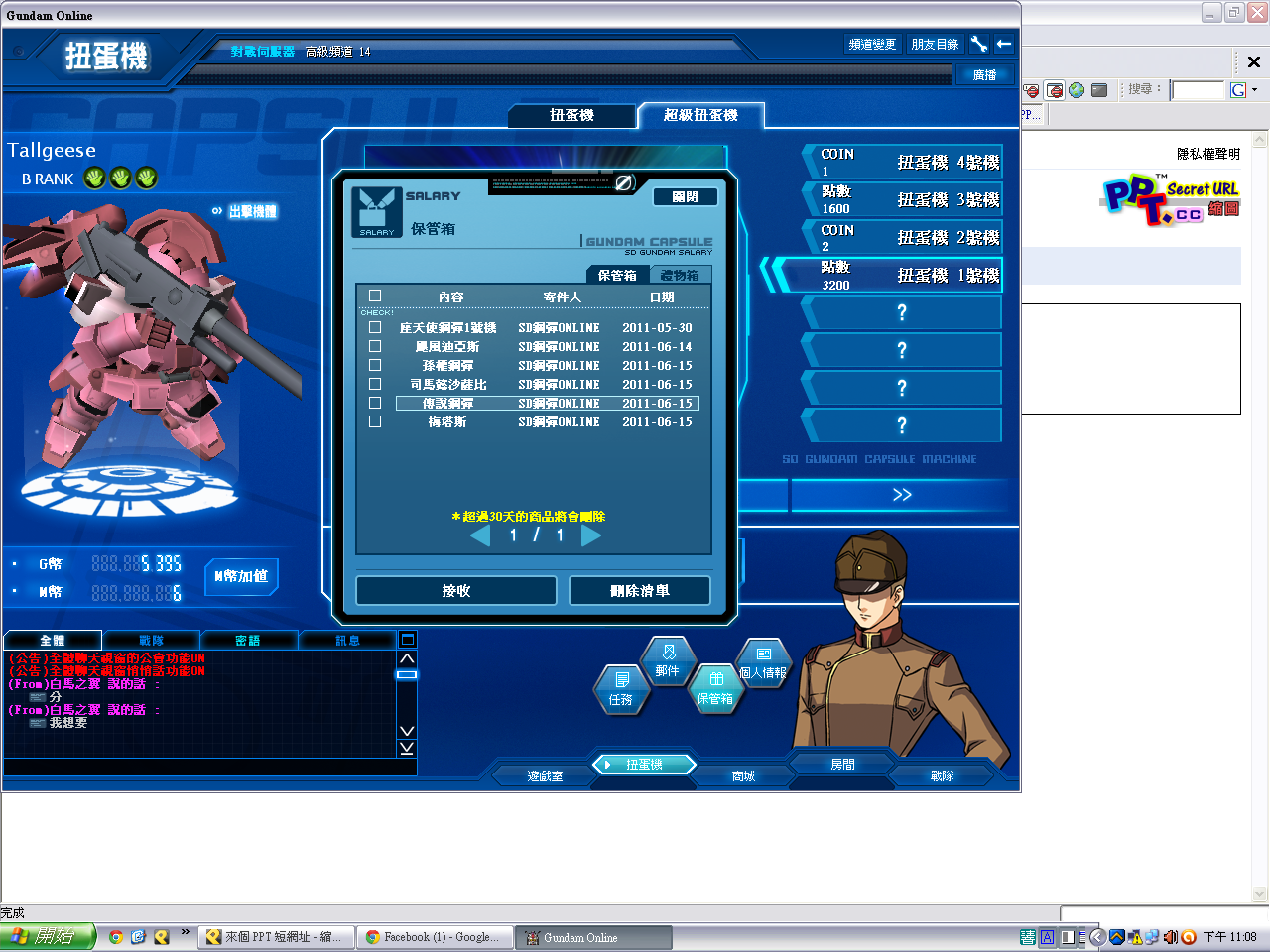Screen dimensions: 1270x952
Task: Click the Chrome quick-launch icon on taskbar
Action: click(116, 936)
